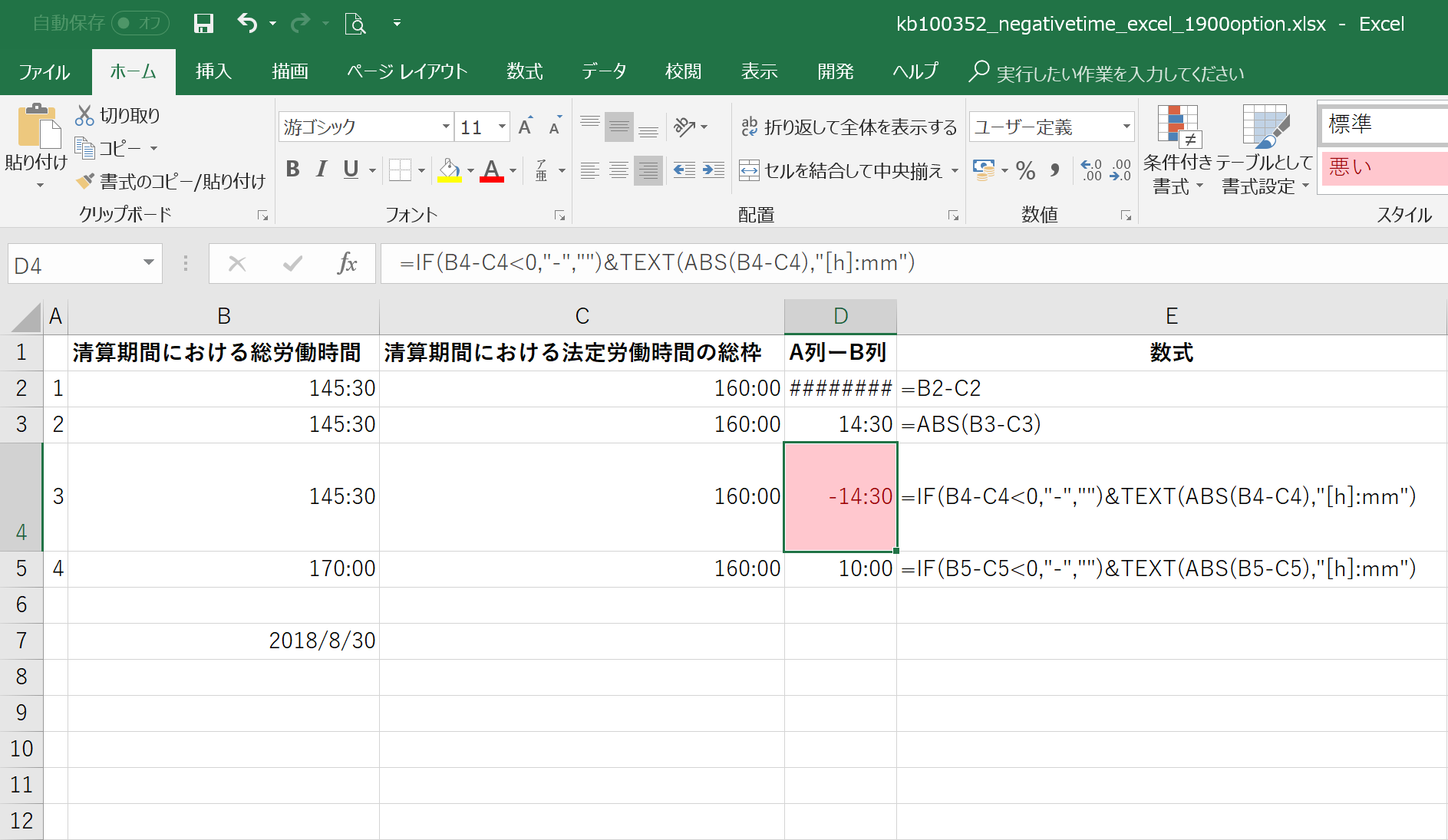Click the comma style icon
Viewport: 1448px width, 840px height.
point(1052,171)
